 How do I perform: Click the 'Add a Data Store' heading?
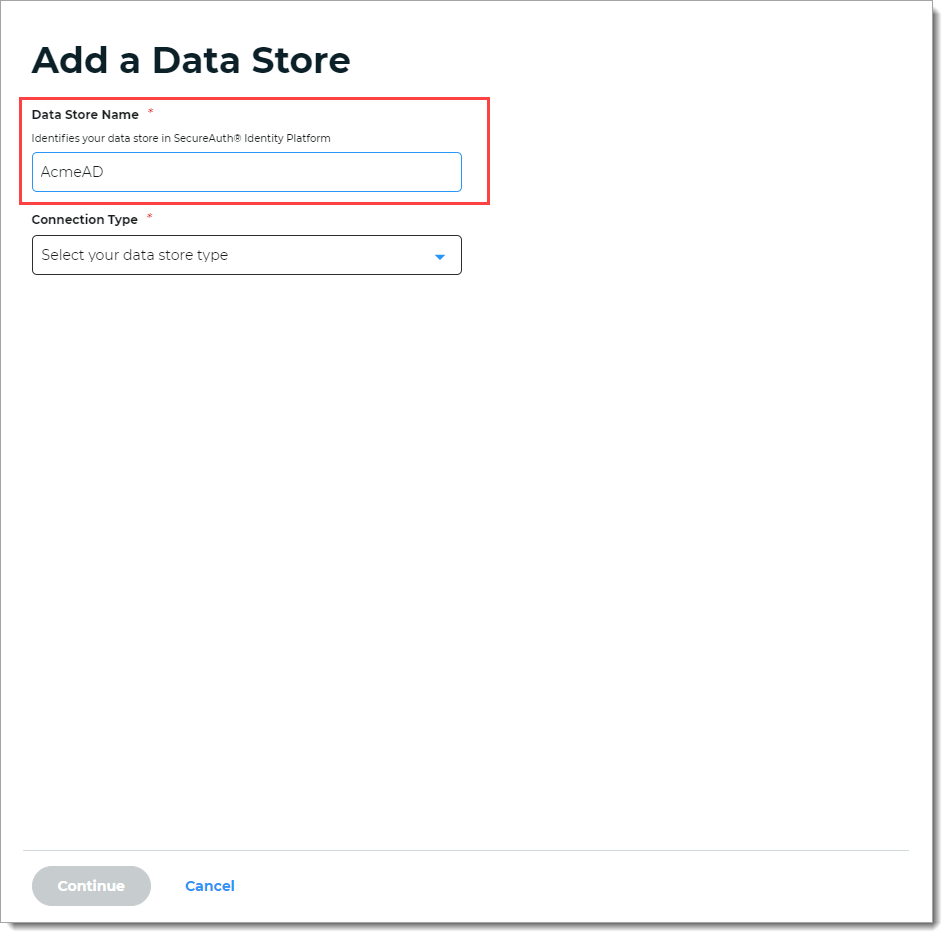[191, 61]
